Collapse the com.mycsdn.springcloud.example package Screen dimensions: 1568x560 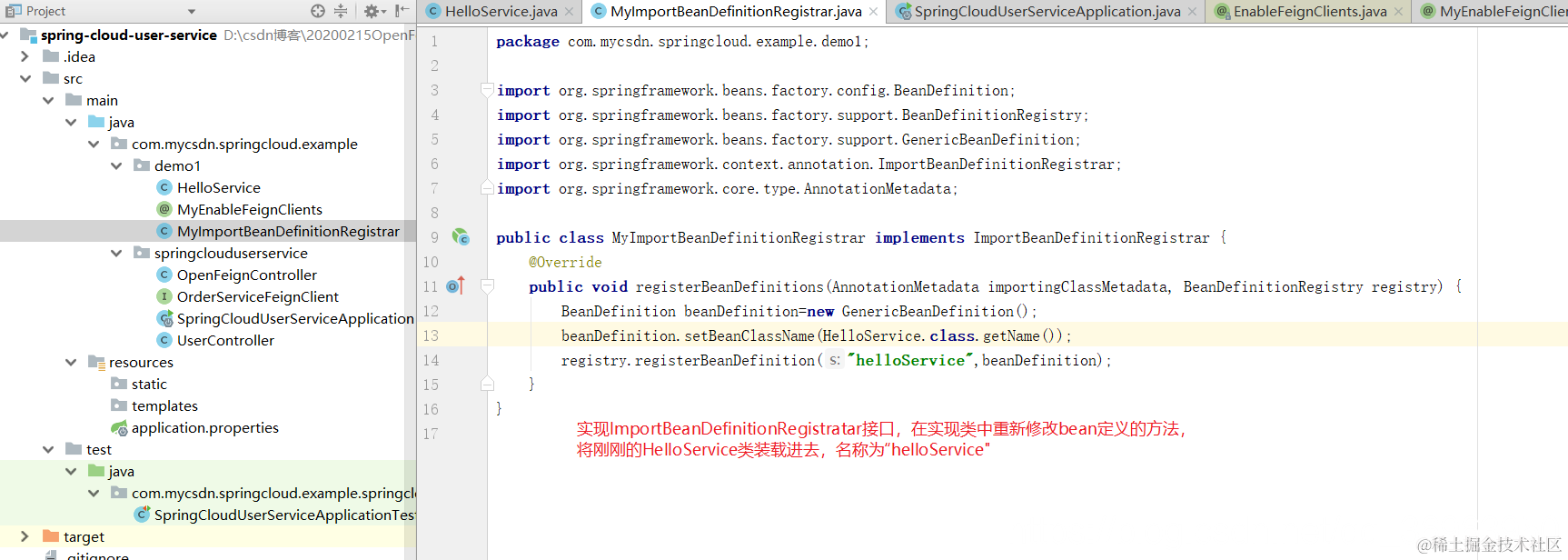coord(94,144)
